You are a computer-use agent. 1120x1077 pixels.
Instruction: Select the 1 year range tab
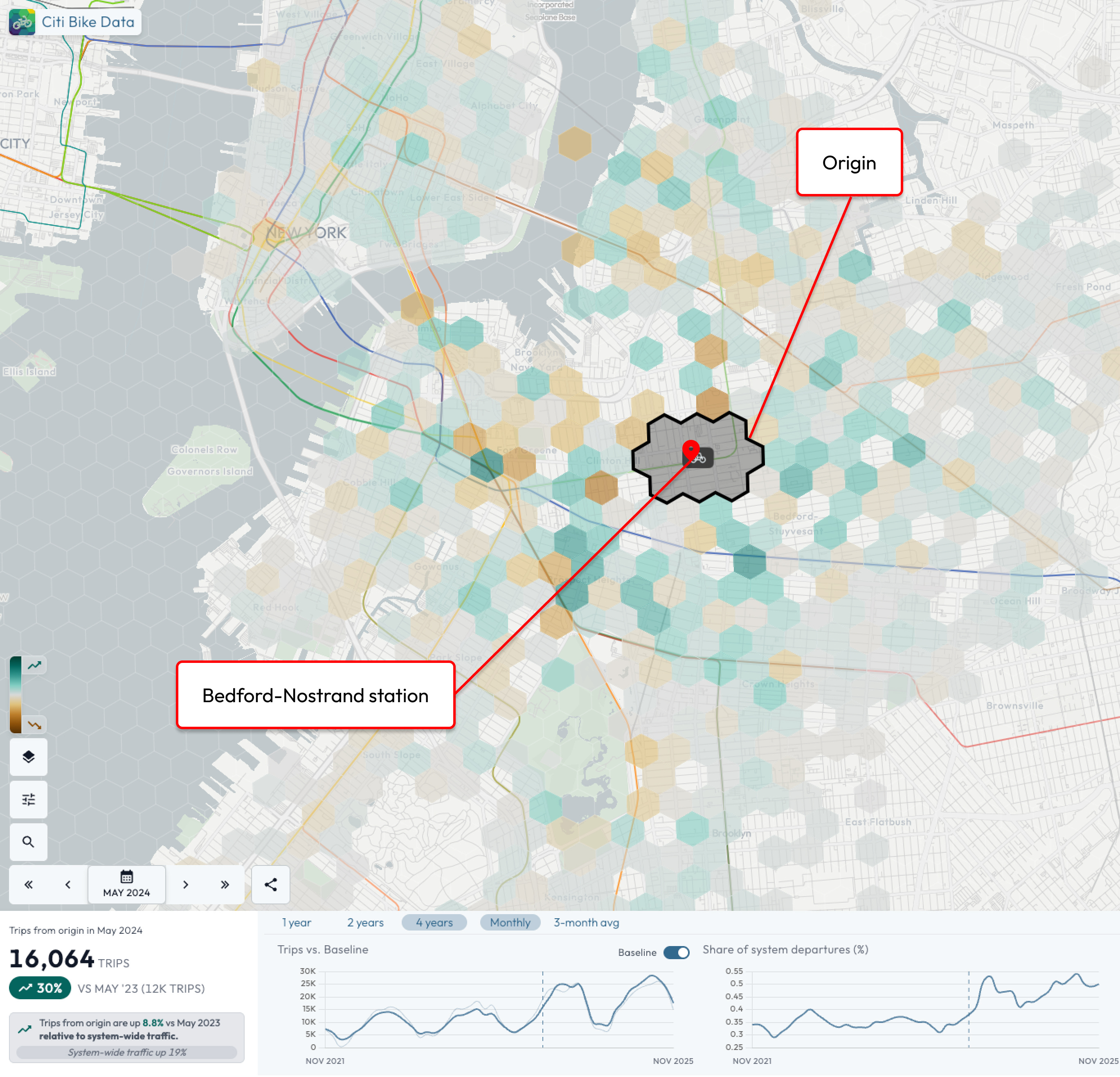pyautogui.click(x=297, y=922)
